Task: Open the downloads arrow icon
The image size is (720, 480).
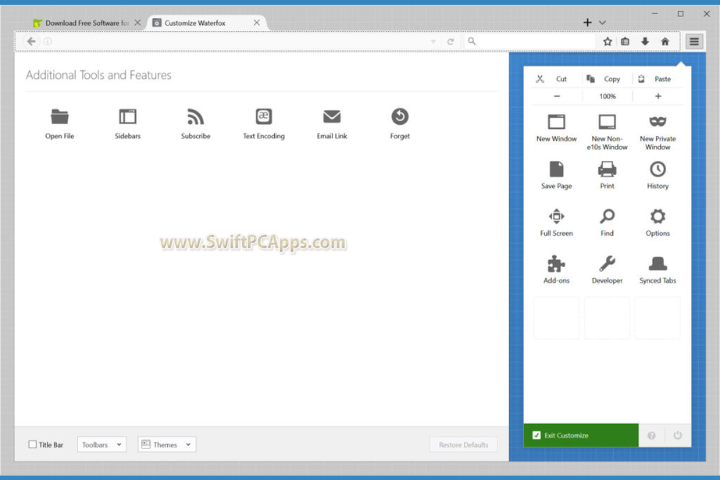Action: point(645,41)
